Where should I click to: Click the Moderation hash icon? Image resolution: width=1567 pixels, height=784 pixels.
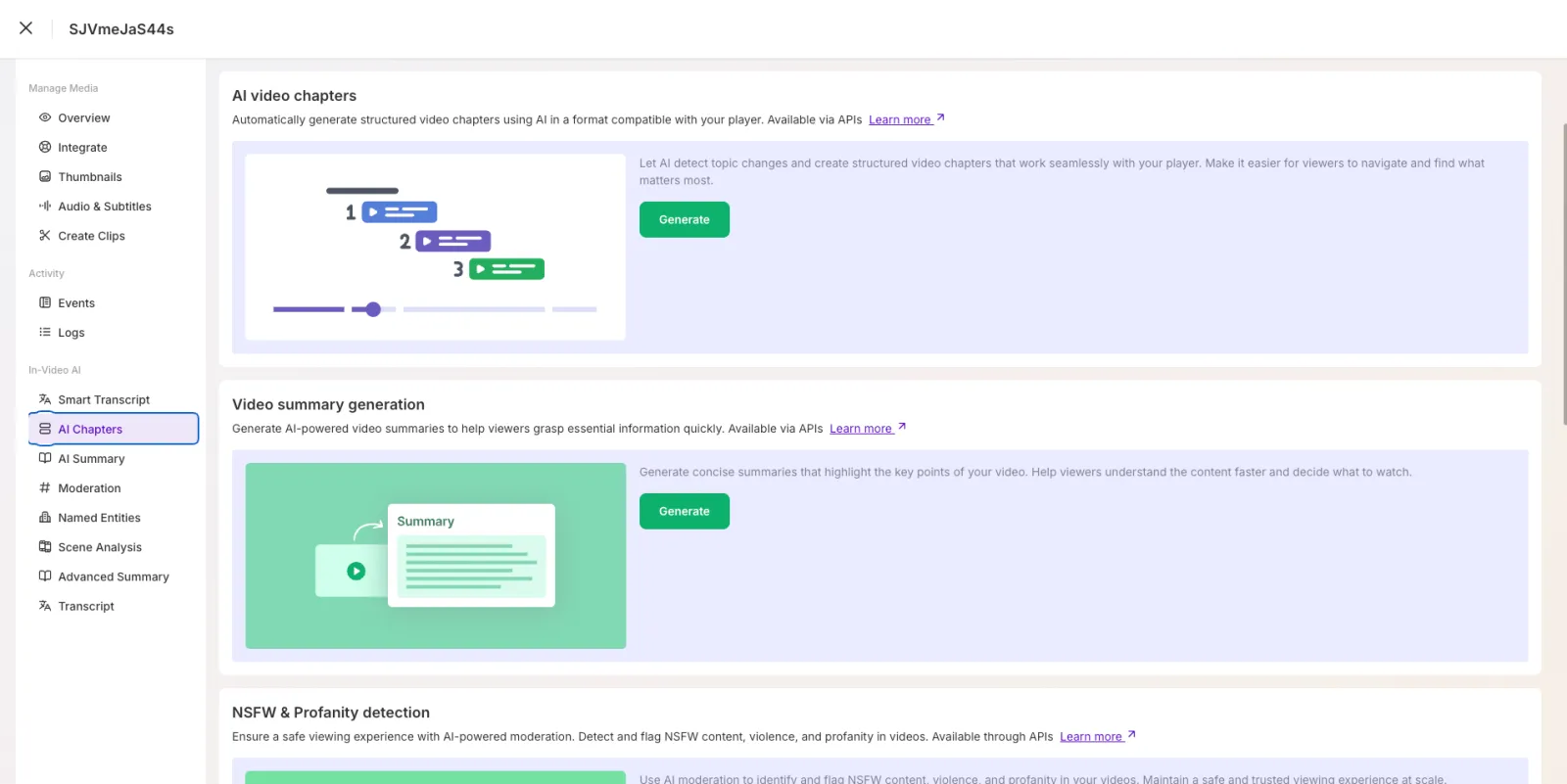(x=45, y=487)
